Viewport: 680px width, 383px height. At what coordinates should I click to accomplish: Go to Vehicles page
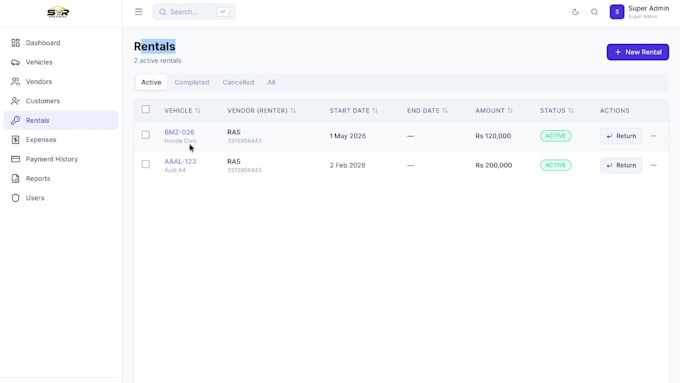click(61, 62)
